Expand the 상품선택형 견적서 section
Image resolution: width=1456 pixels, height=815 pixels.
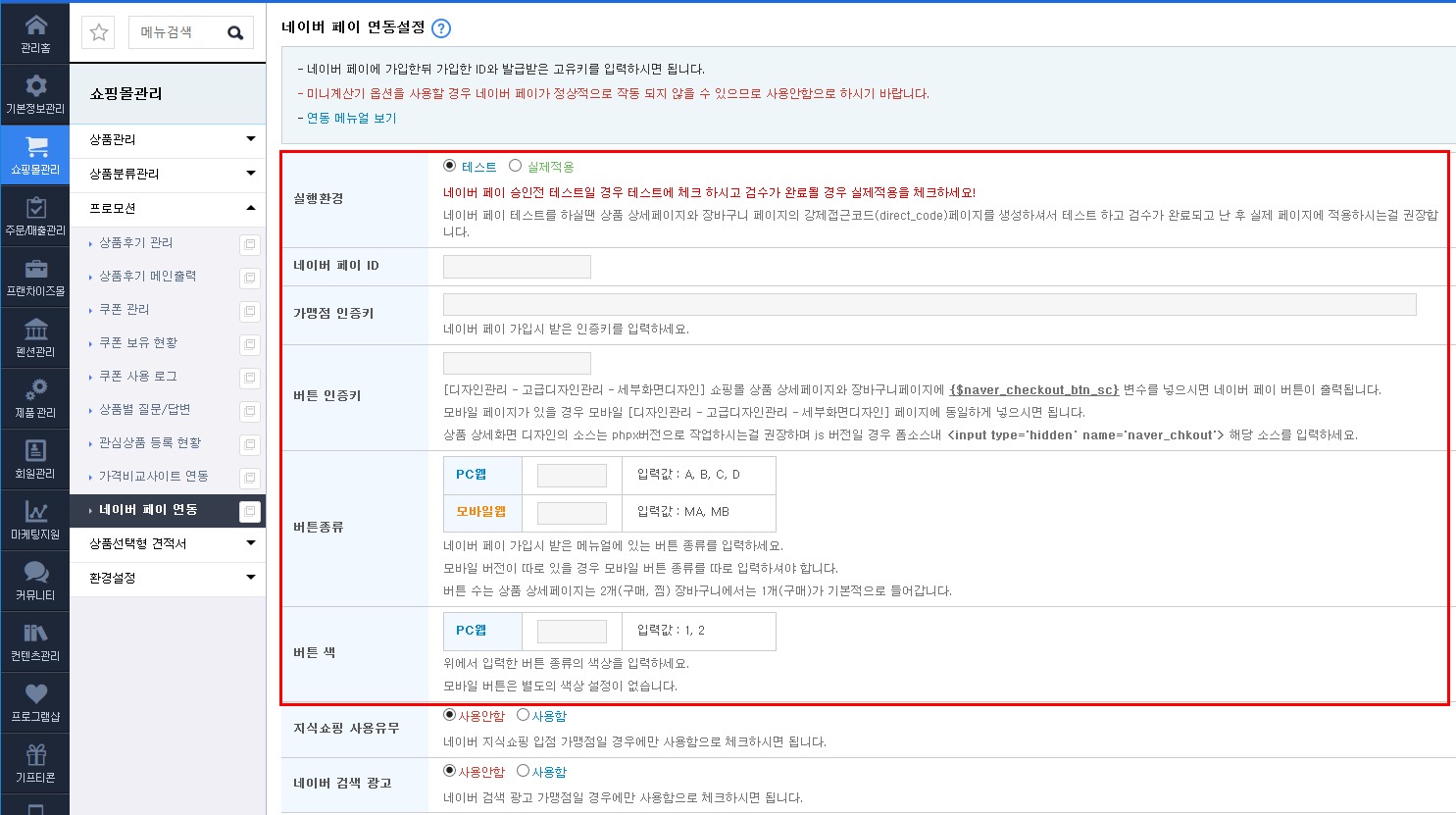click(x=168, y=543)
